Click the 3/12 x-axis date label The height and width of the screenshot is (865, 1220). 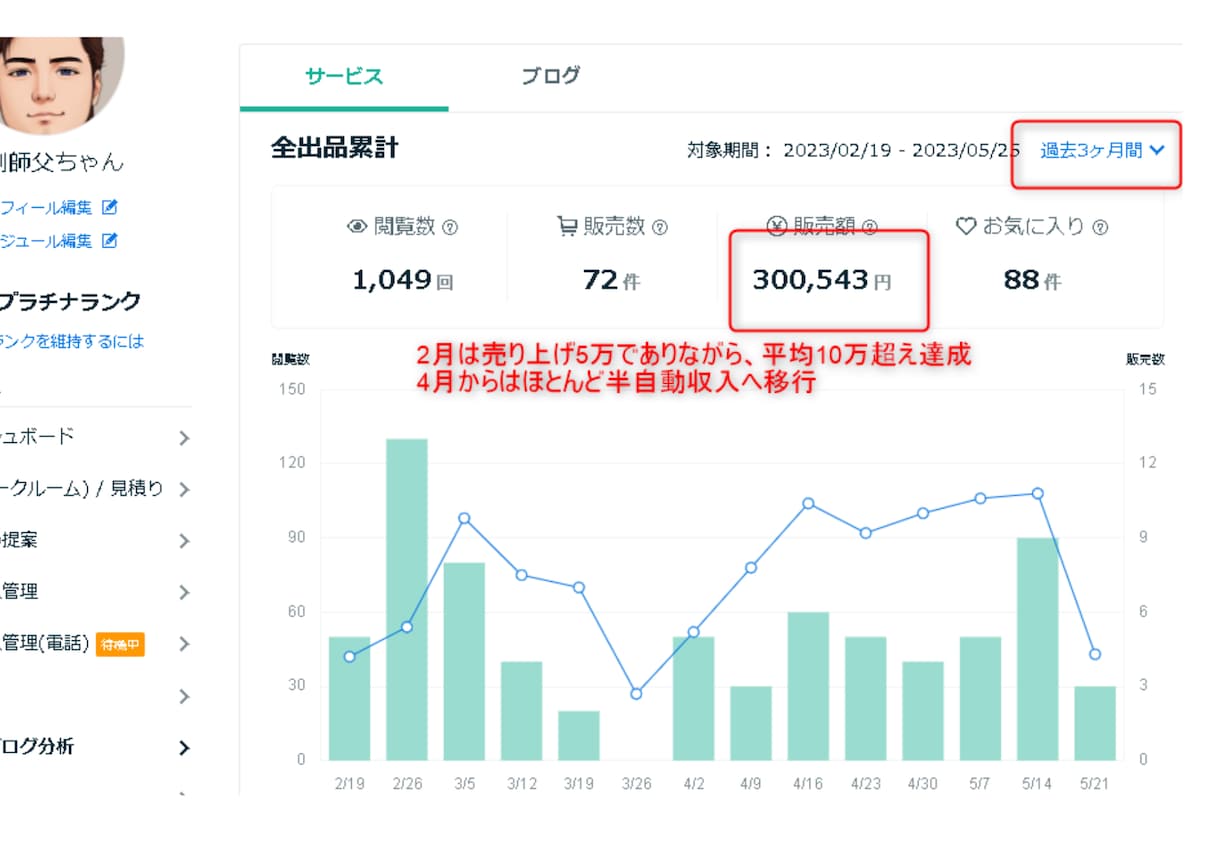[522, 785]
